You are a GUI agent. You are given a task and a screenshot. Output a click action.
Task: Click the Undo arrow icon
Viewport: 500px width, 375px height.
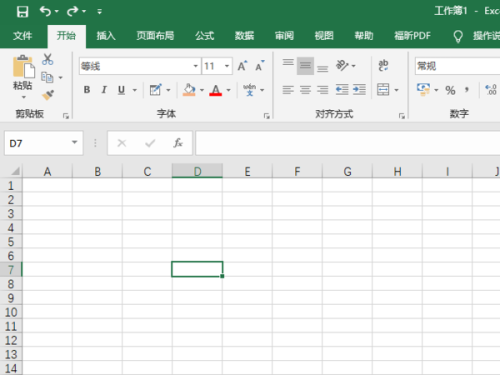point(45,11)
